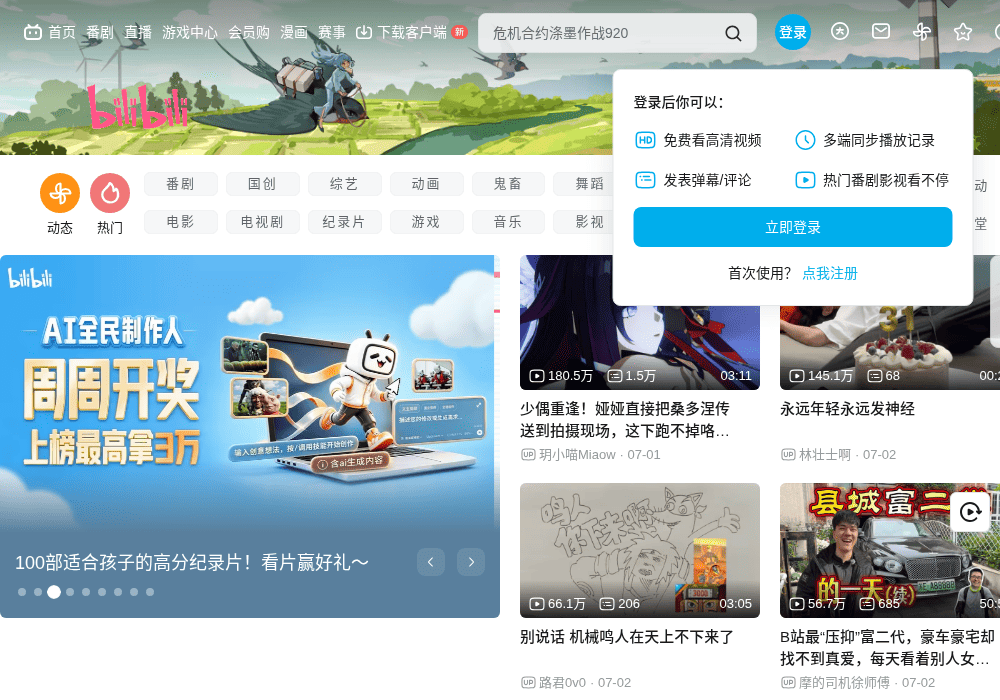1000x700 pixels.
Task: Select the 鬼畜 category tab
Action: (508, 184)
